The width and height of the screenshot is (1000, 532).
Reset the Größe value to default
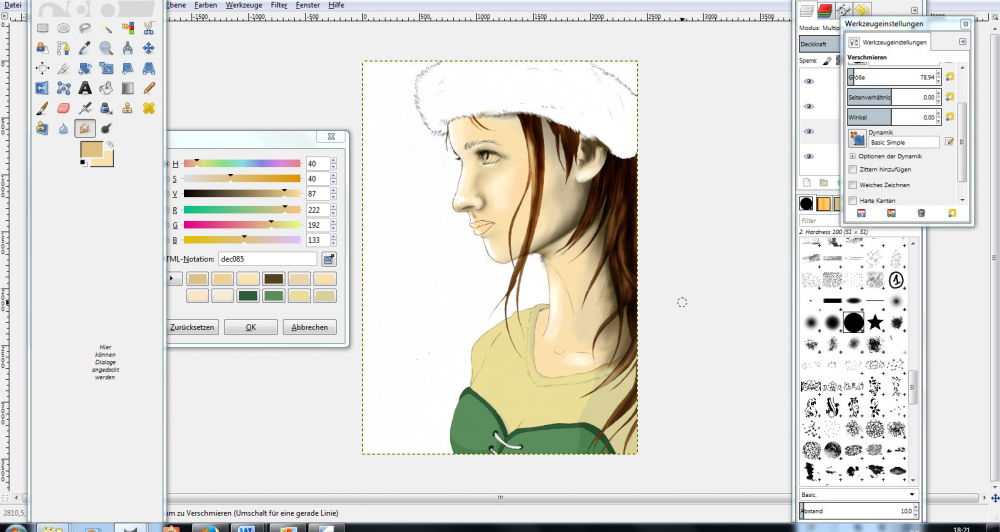pos(950,77)
